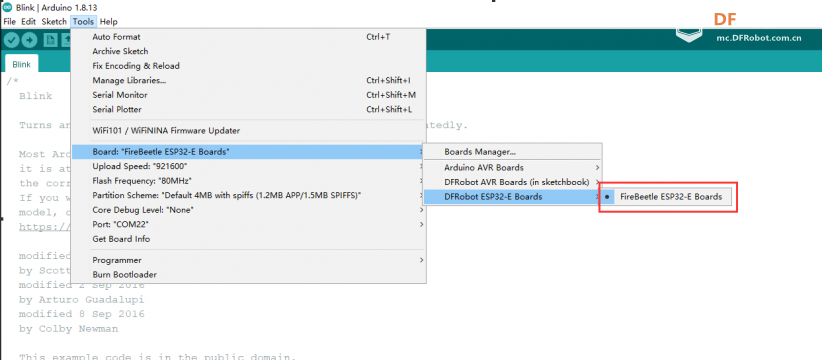The height and width of the screenshot is (360, 822).
Task: Launch the Serial Monitor
Action: [x=248, y=95]
